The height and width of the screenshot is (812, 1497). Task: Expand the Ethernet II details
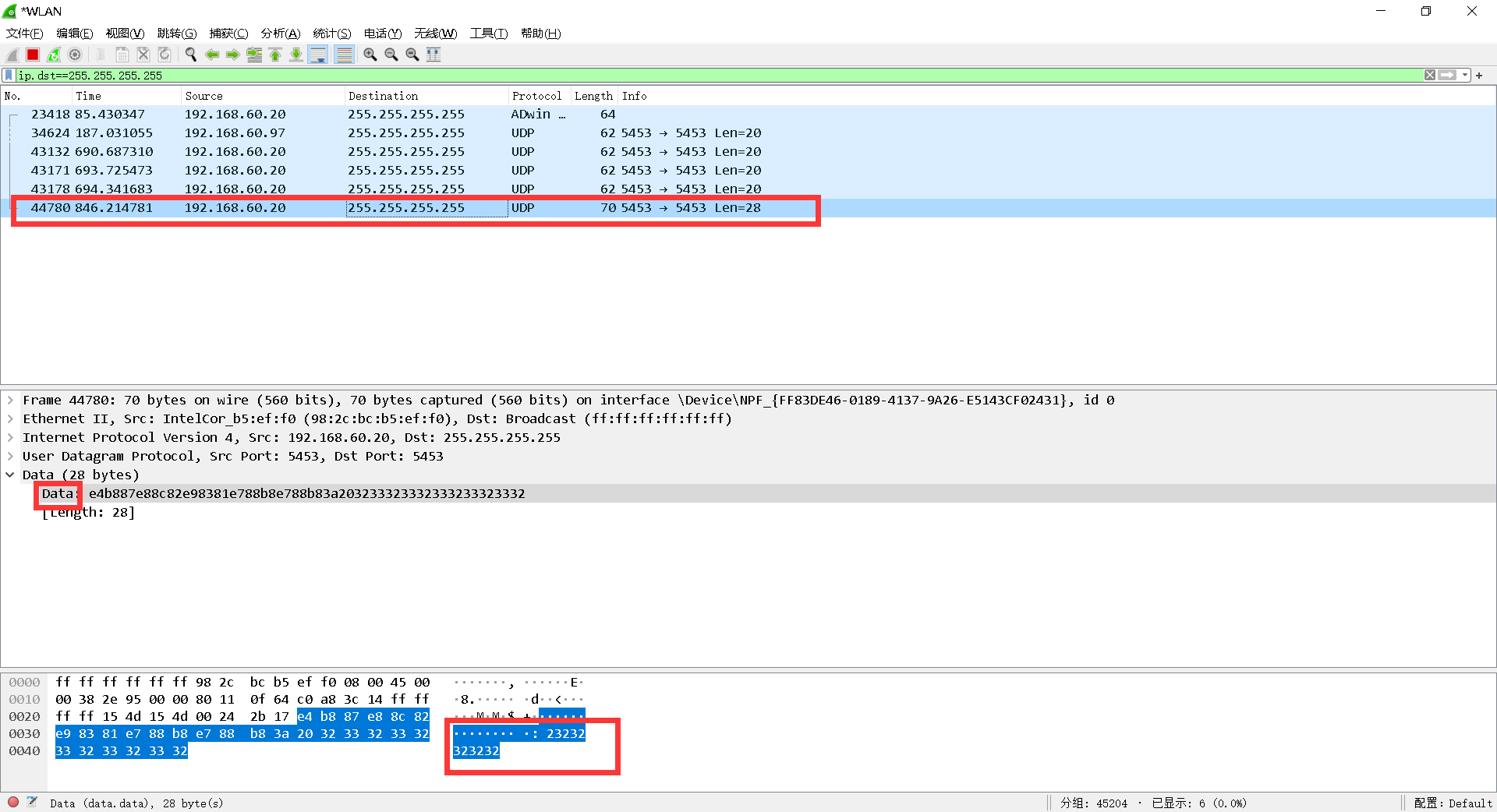(10, 418)
